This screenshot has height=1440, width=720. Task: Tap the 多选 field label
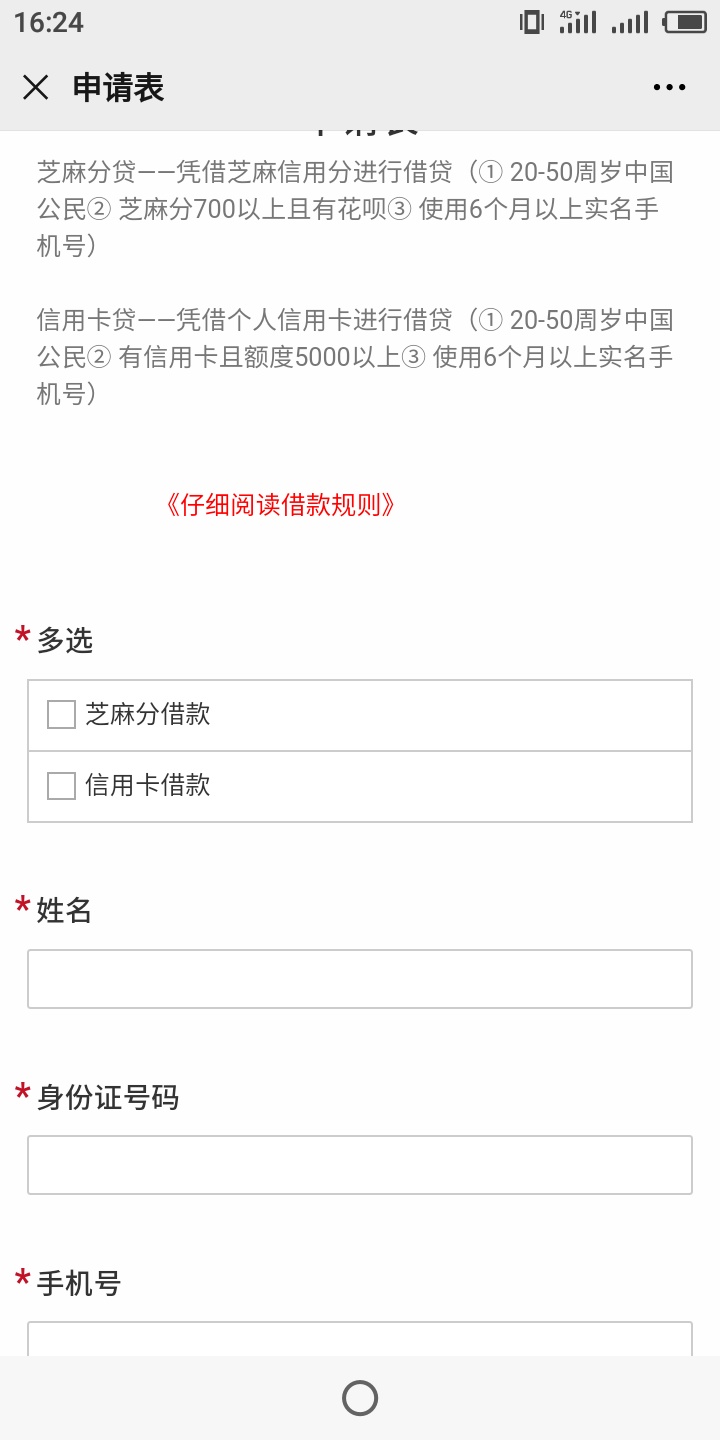tap(64, 641)
